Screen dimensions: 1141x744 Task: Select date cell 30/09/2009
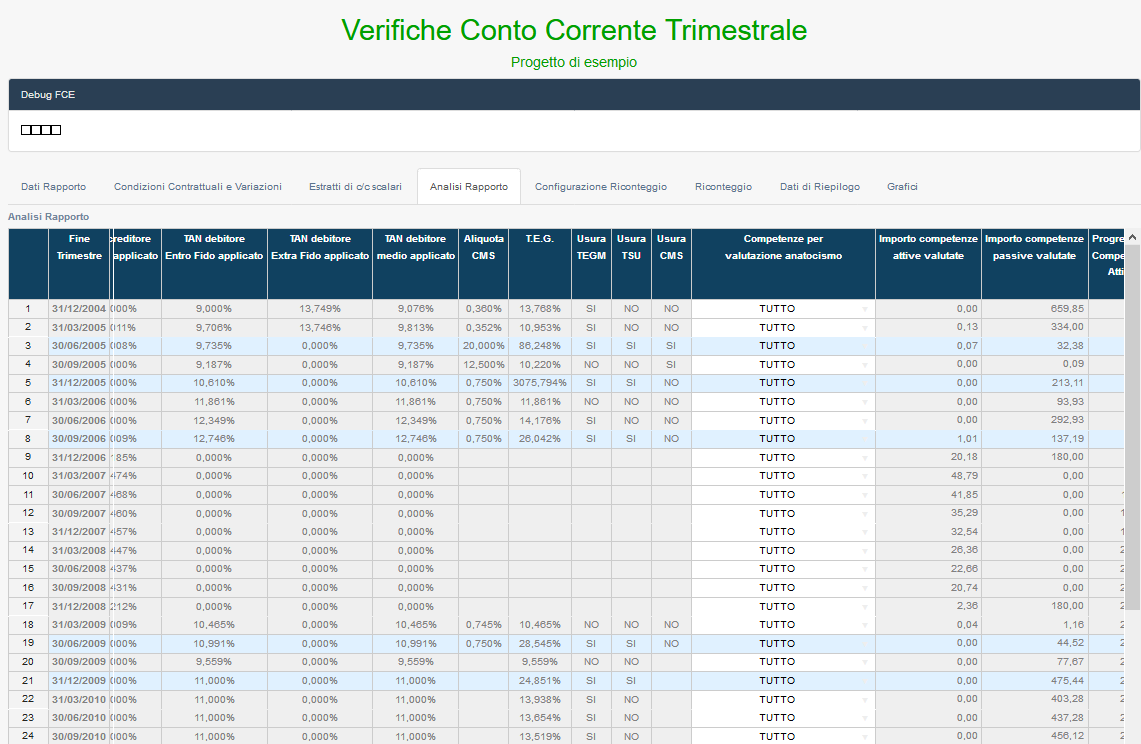tap(79, 662)
